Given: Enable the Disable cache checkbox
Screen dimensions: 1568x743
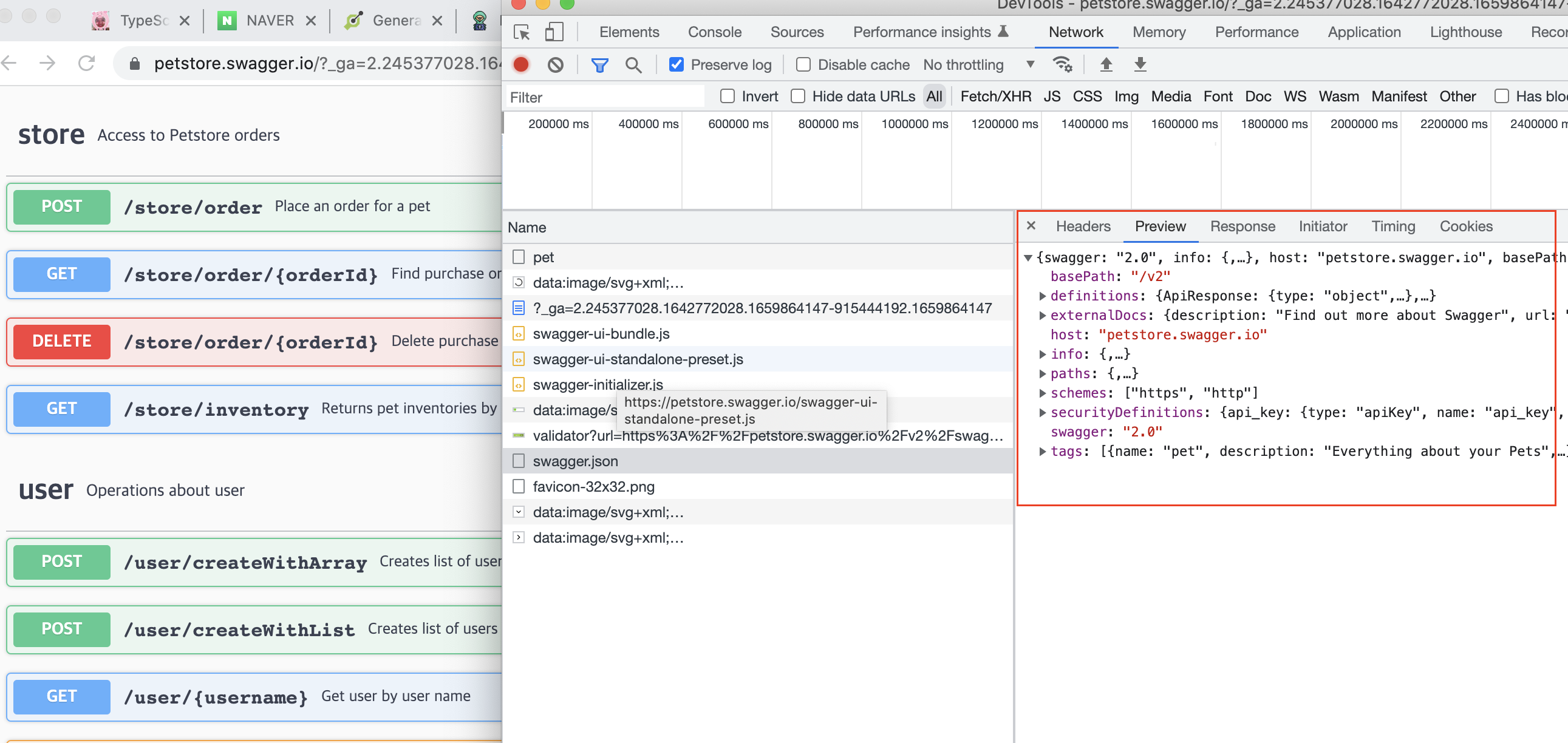Looking at the screenshot, I should tap(803, 64).
